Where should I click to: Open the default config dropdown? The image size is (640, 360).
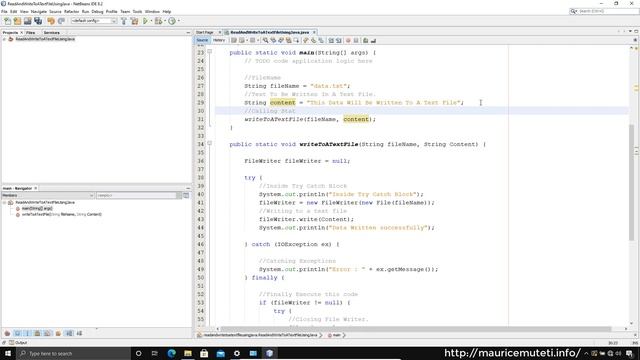click(x=94, y=21)
